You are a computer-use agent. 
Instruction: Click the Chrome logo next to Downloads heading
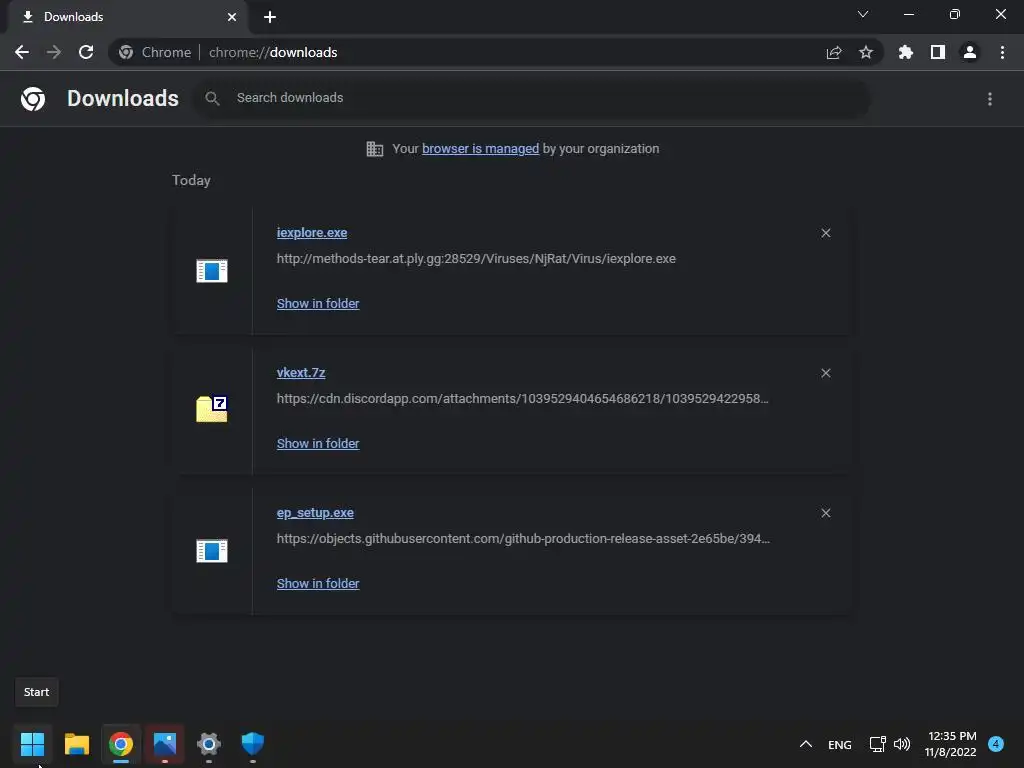[x=33, y=99]
